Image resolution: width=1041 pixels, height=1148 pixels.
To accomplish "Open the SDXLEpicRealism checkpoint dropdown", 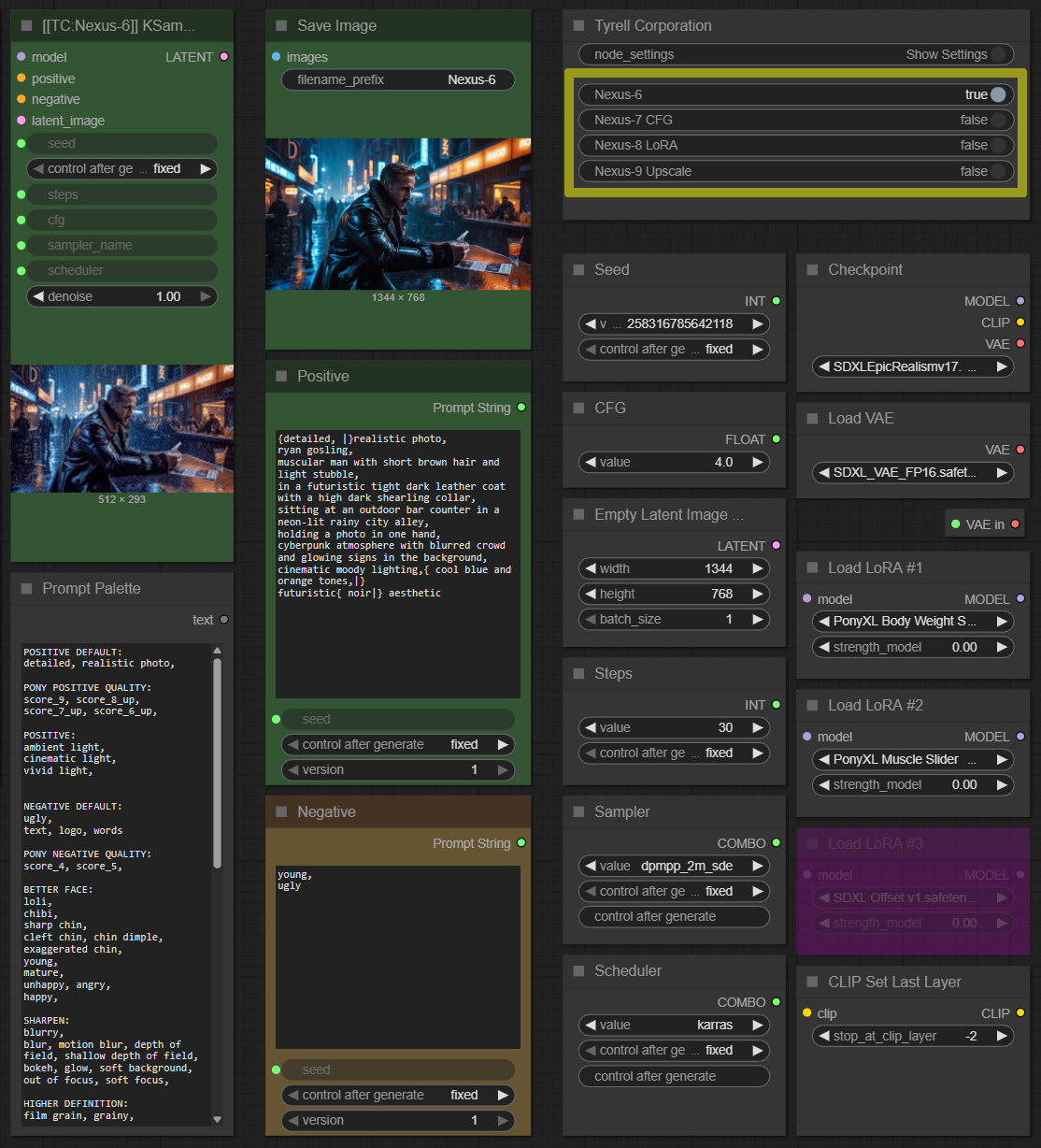I will coord(912,367).
